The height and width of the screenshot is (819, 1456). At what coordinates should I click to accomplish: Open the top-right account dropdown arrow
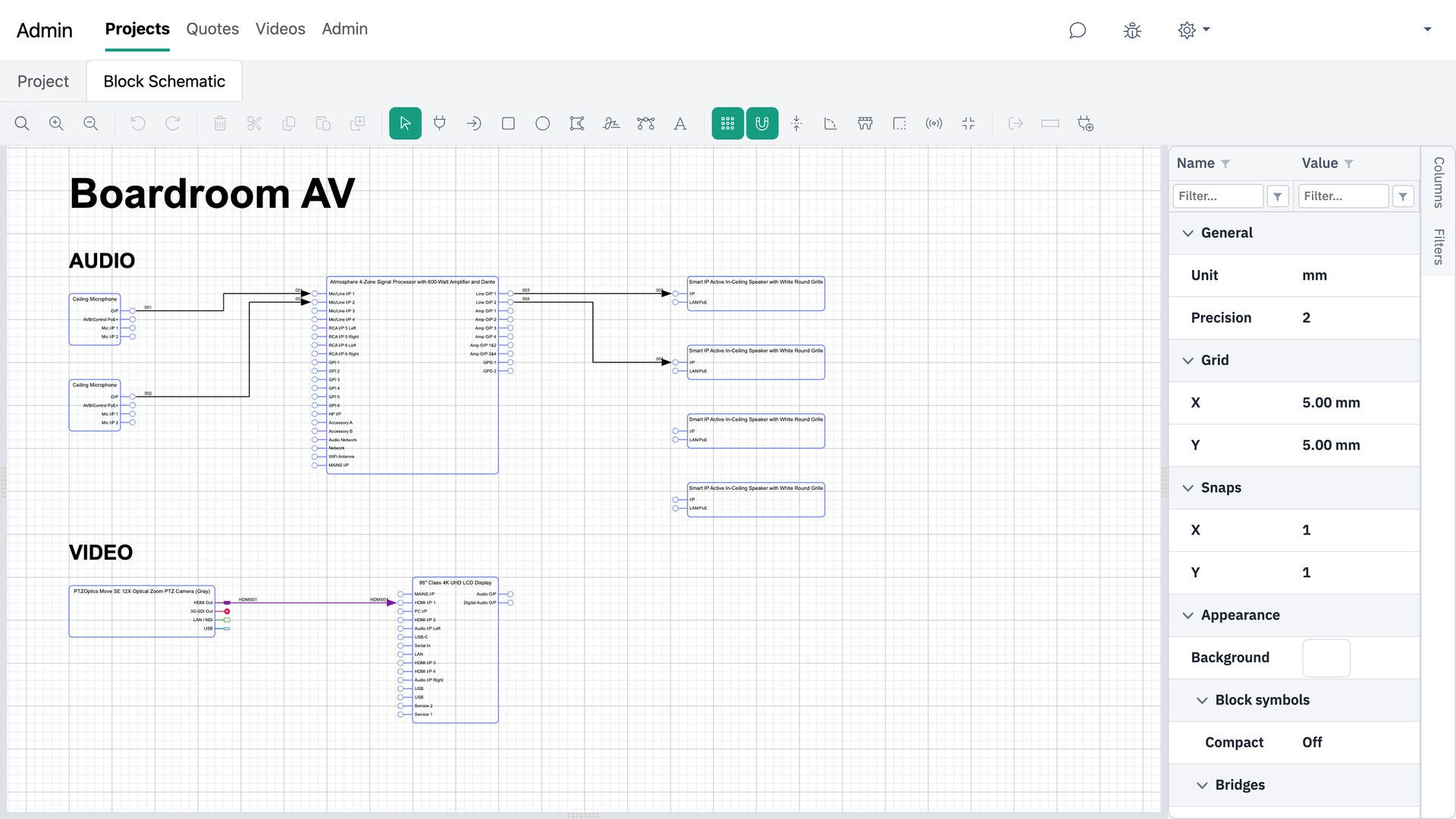[x=1427, y=30]
